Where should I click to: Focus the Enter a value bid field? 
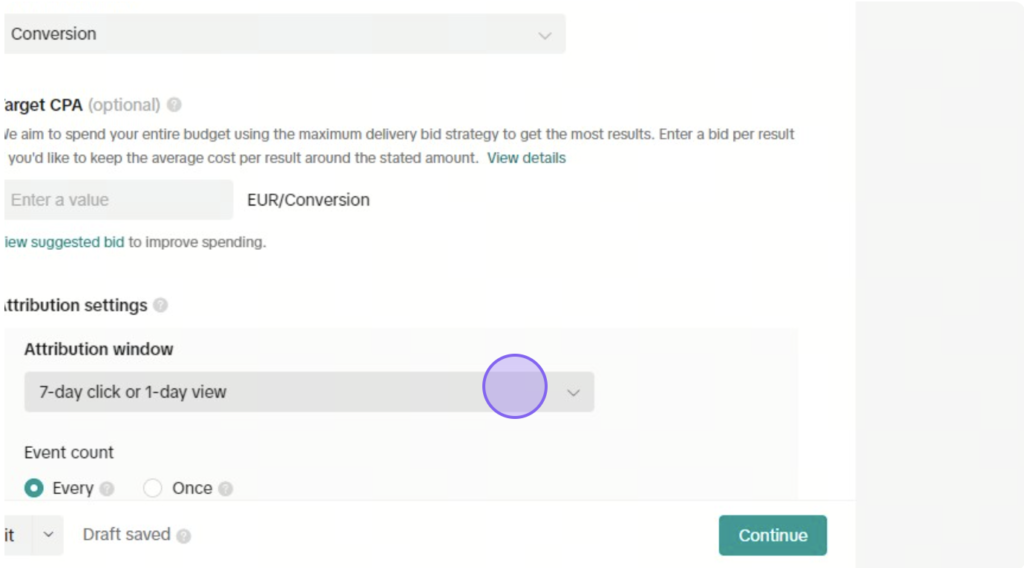118,200
